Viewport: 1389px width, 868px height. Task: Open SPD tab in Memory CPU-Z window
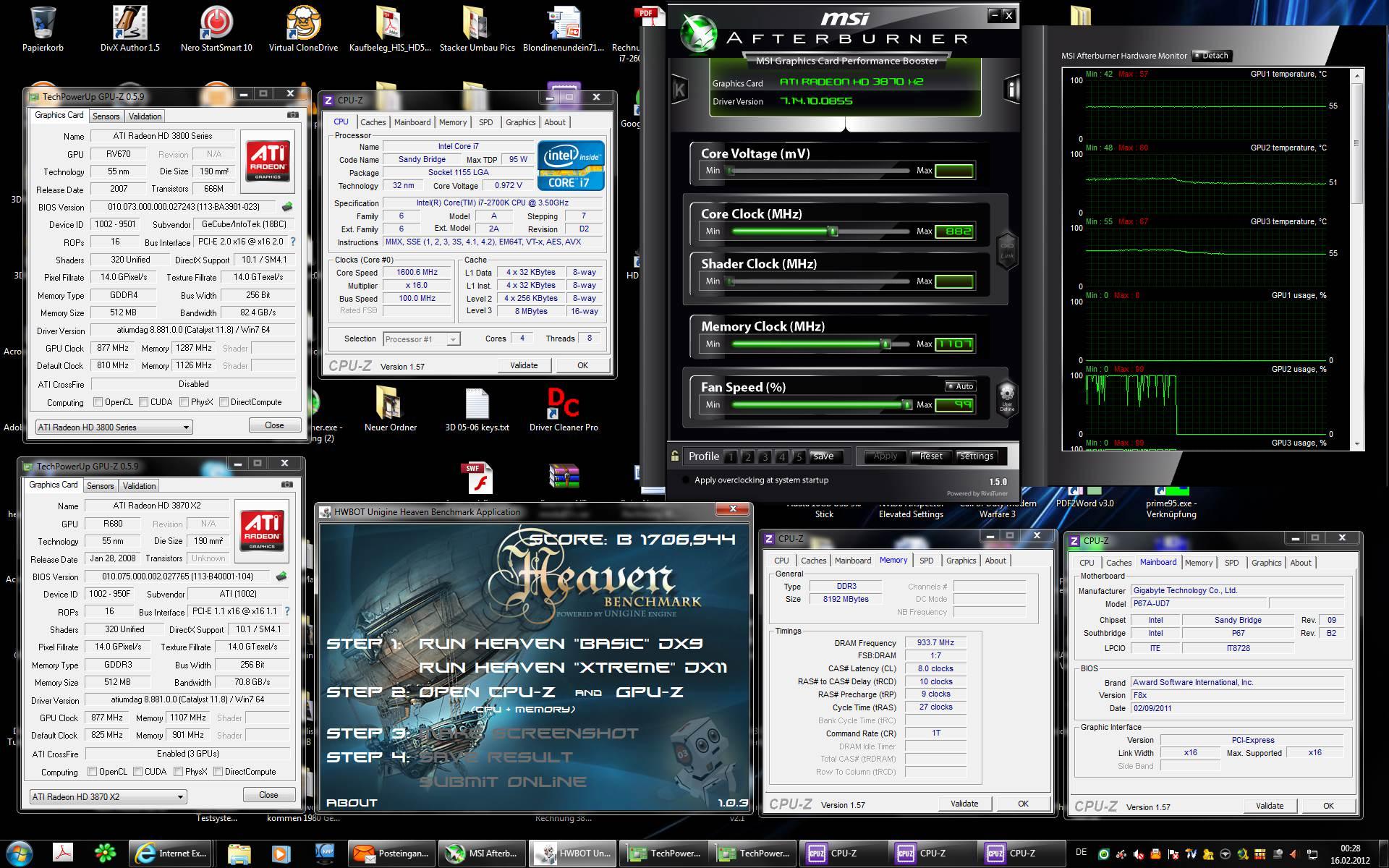[926, 561]
